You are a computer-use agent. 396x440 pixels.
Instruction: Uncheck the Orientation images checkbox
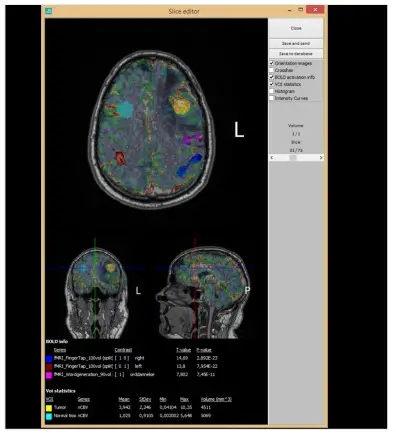click(272, 63)
